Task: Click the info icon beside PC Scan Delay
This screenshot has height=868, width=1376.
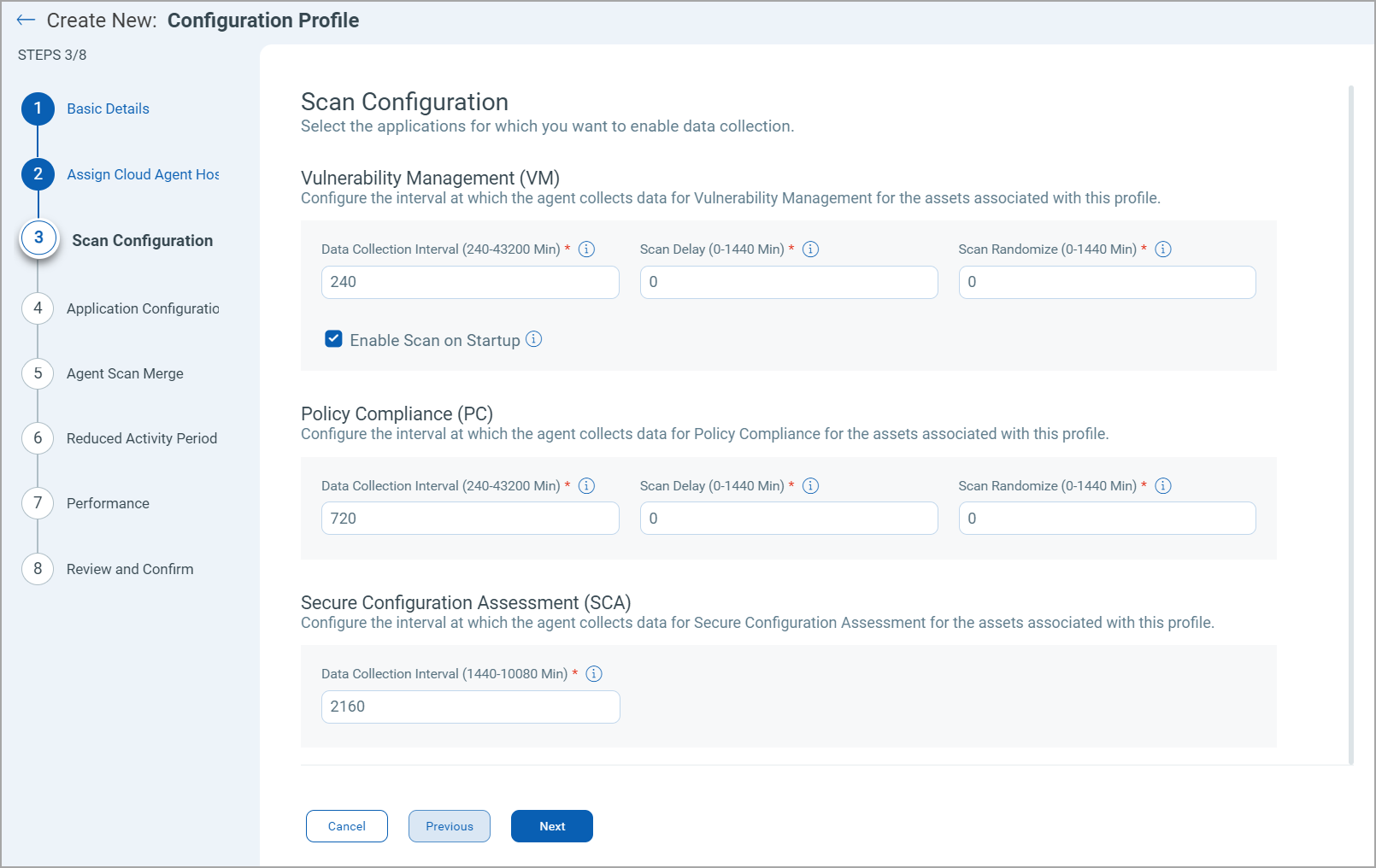Action: pos(810,485)
